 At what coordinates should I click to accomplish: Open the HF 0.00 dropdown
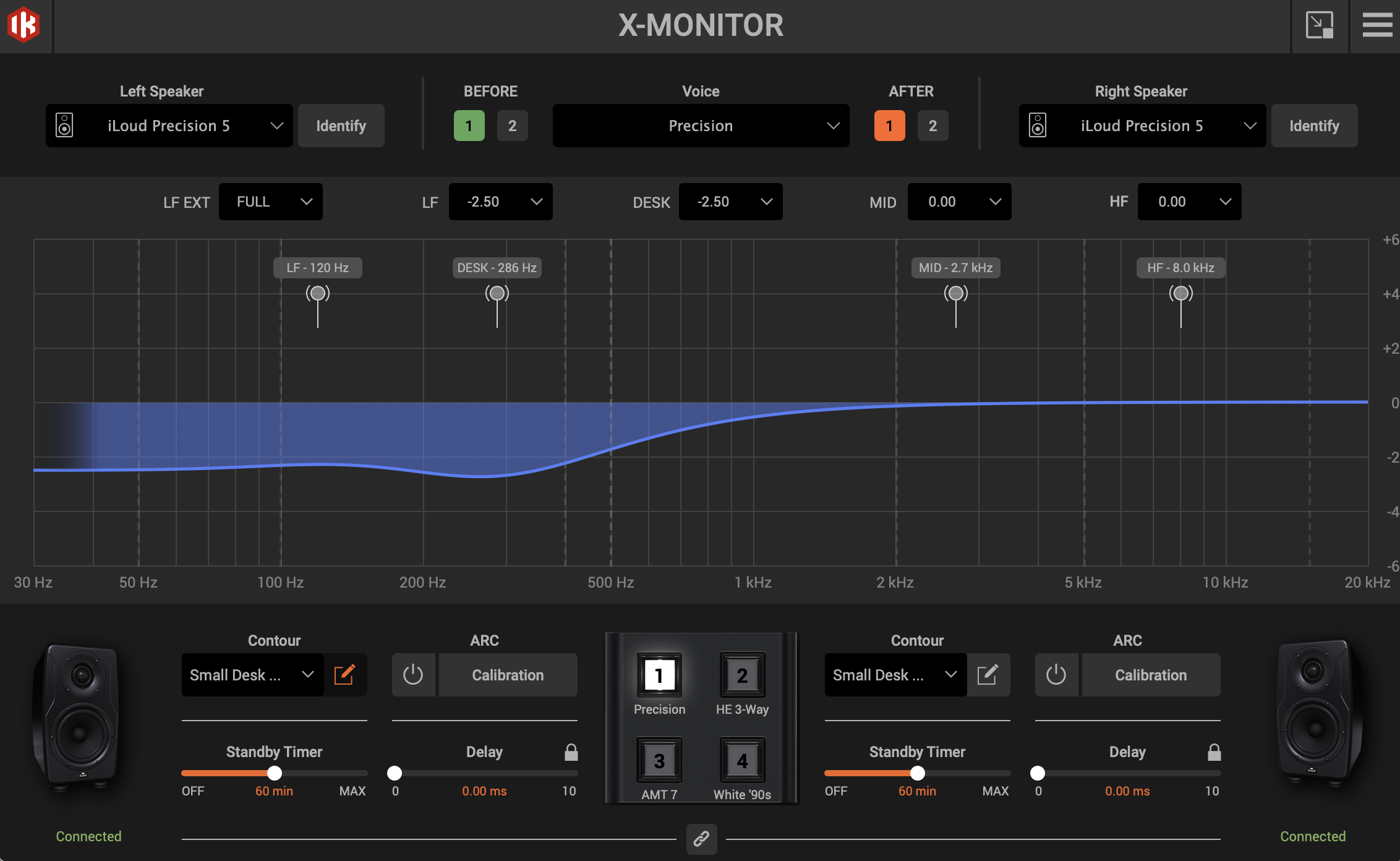(x=1190, y=202)
